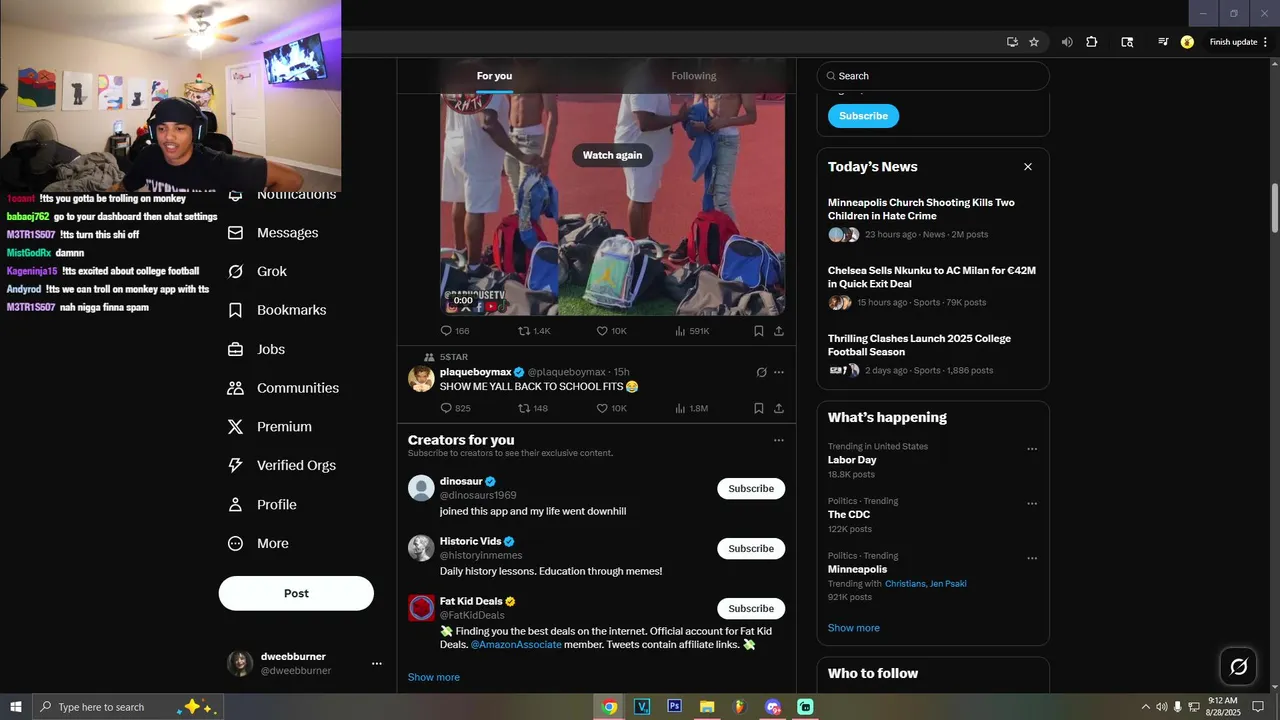Select the For you tab

pos(494,76)
